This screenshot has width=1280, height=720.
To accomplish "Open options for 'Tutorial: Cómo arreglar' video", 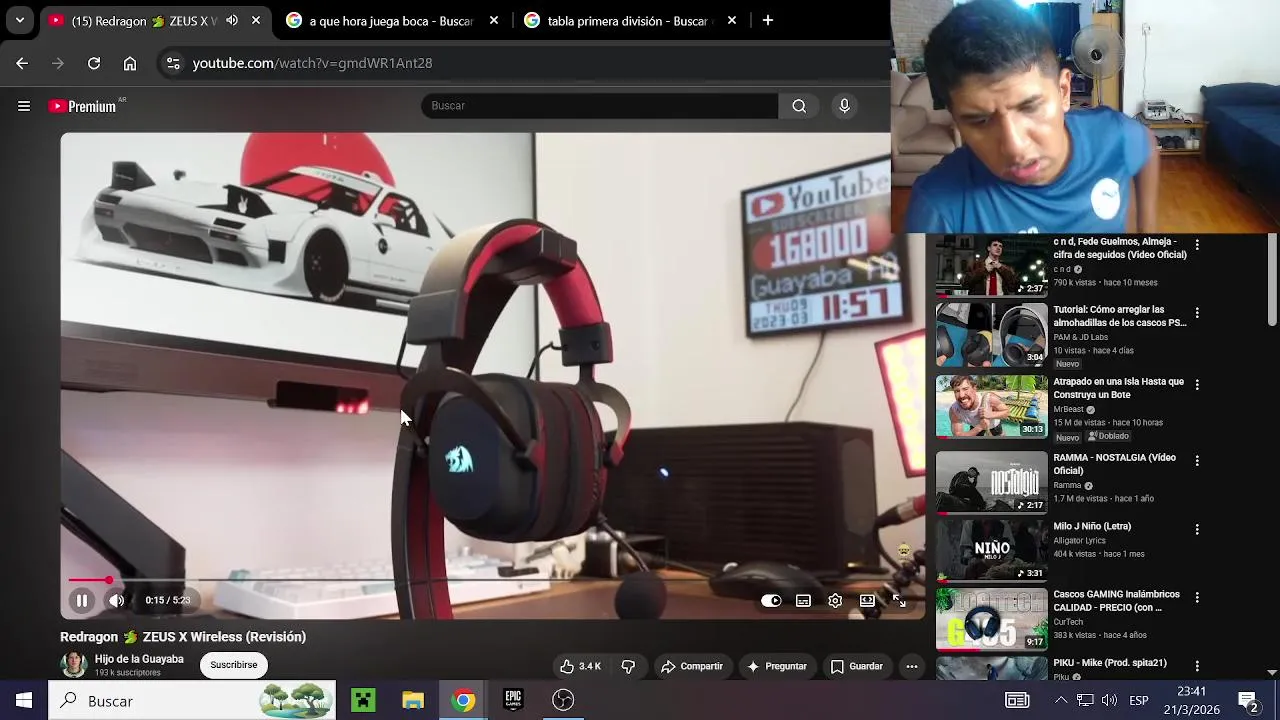I will point(1197,312).
